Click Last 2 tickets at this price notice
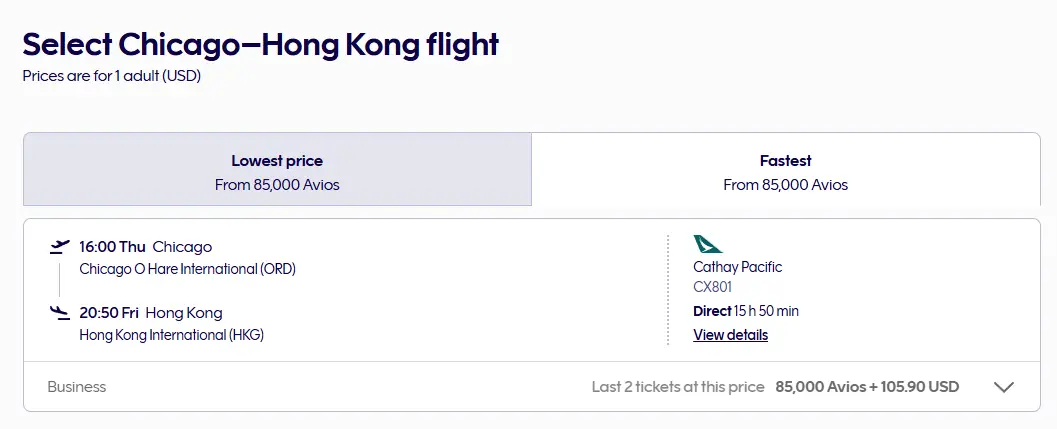Viewport: 1057px width, 429px height. (x=678, y=387)
